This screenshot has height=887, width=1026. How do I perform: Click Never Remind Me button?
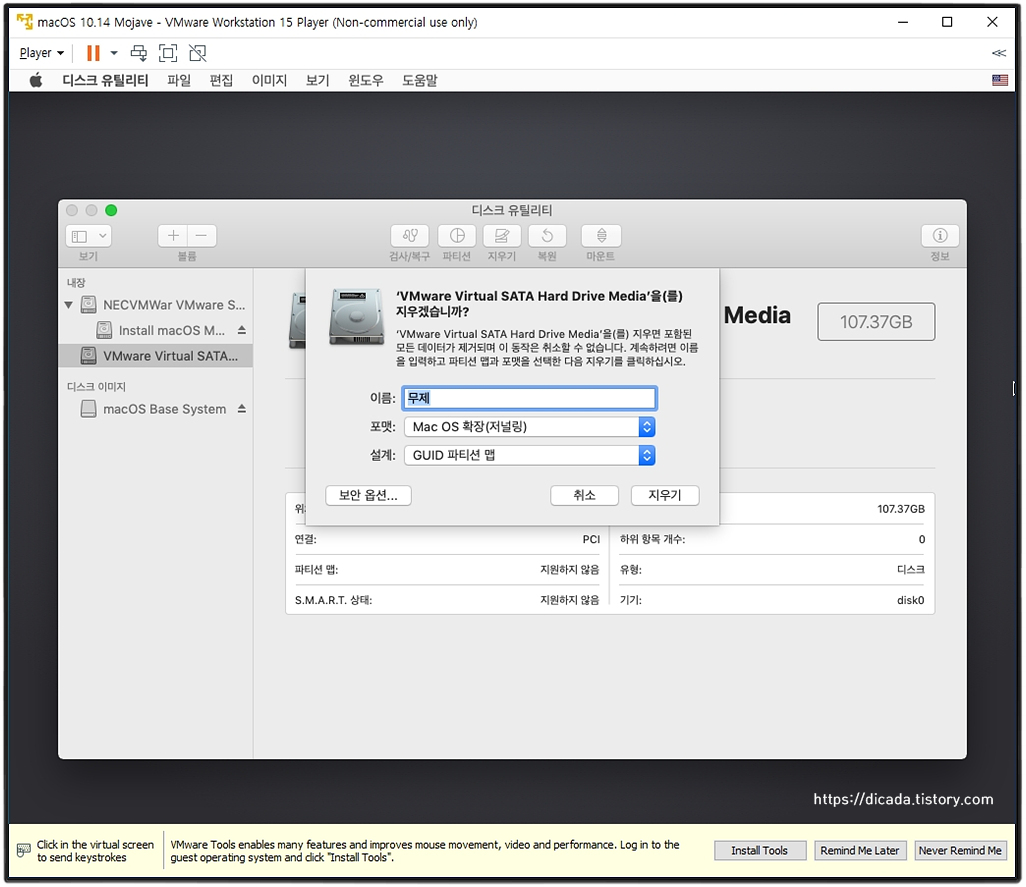960,850
